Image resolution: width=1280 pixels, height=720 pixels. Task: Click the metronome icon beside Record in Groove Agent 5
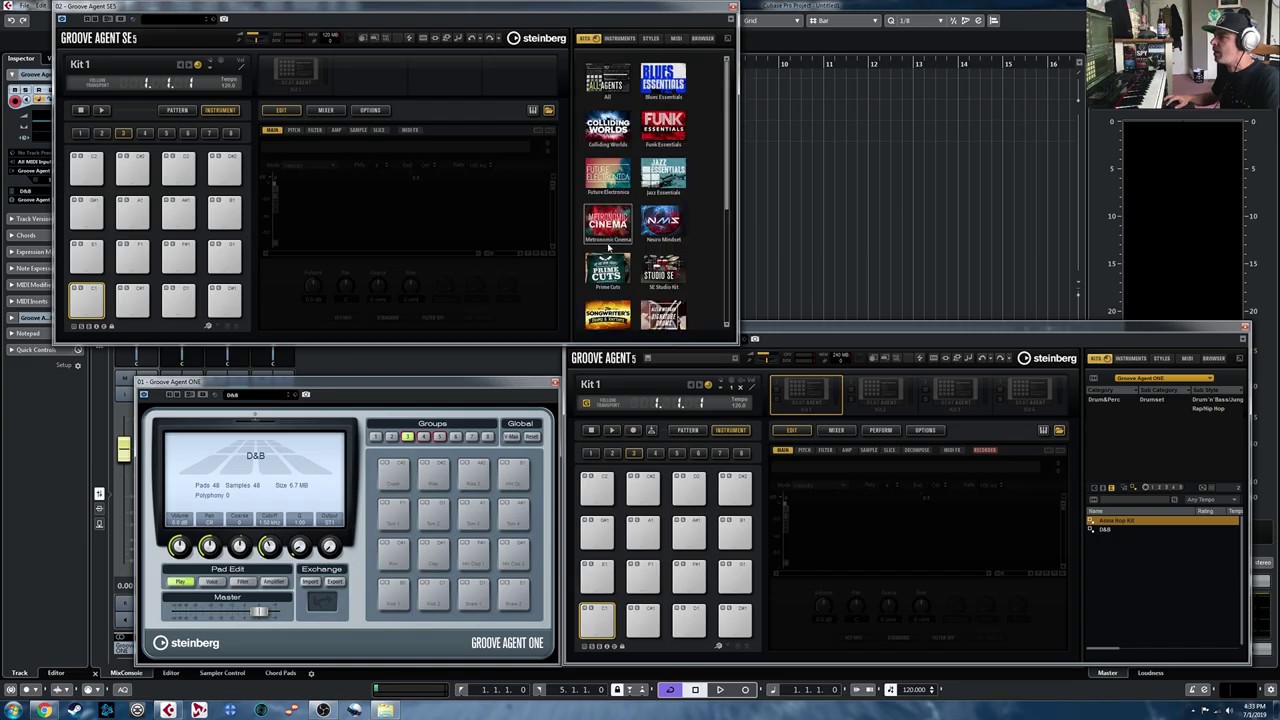(651, 430)
